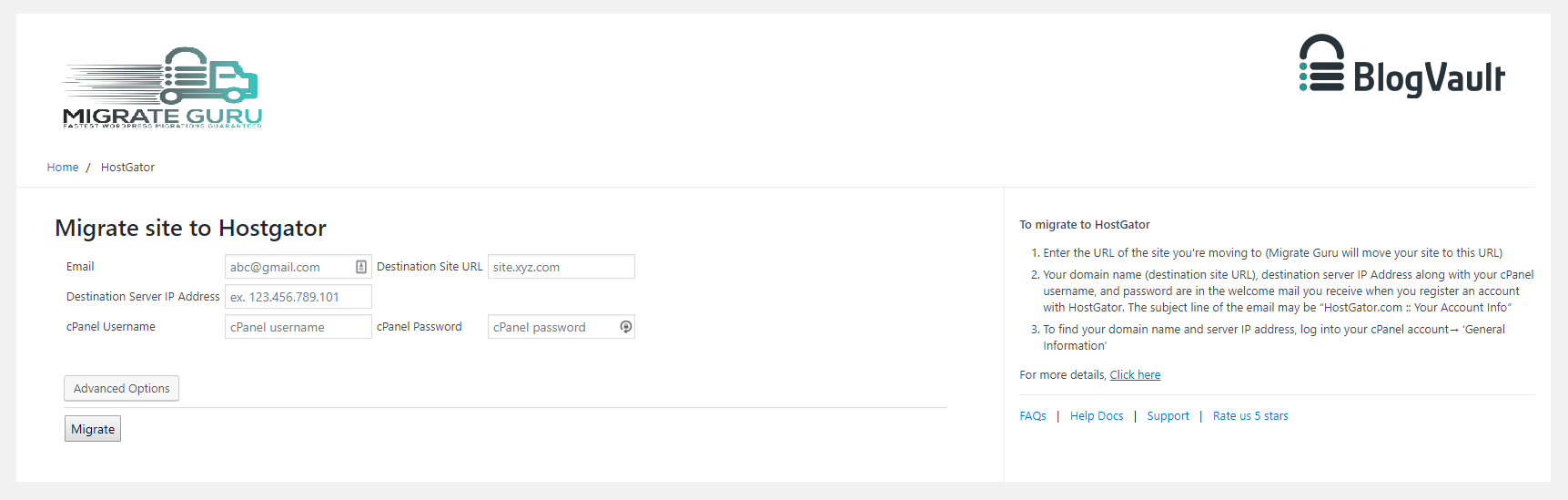Image resolution: width=1568 pixels, height=500 pixels.
Task: Go to Home via the breadcrumb
Action: tap(63, 168)
